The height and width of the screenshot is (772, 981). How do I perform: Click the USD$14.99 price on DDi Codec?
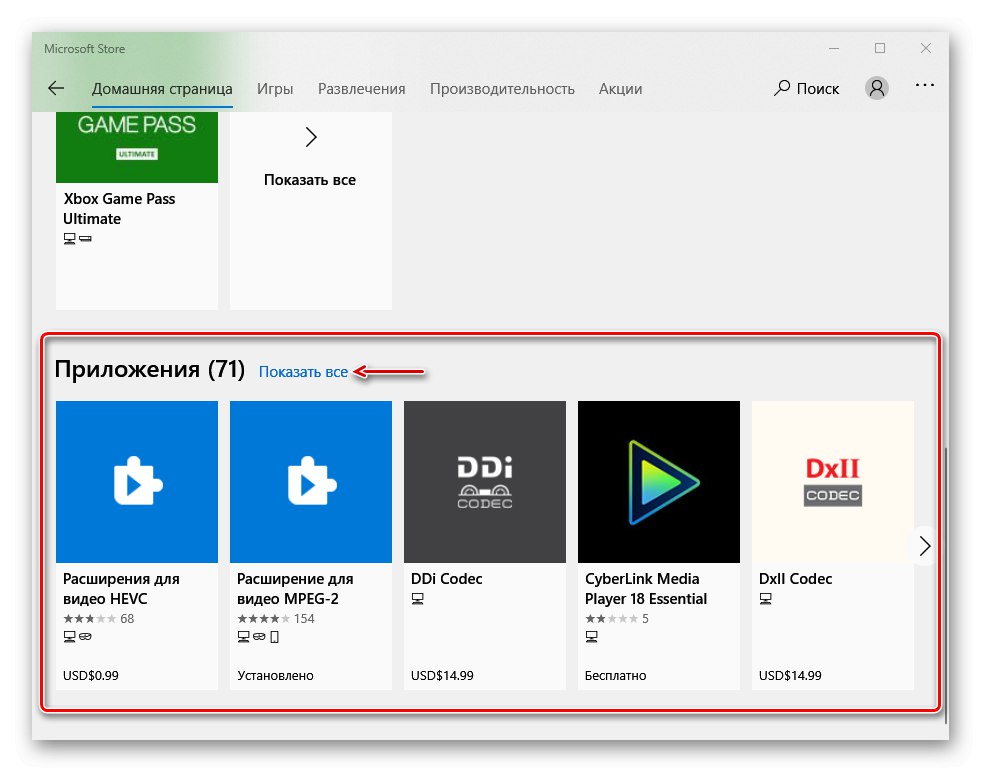442,676
